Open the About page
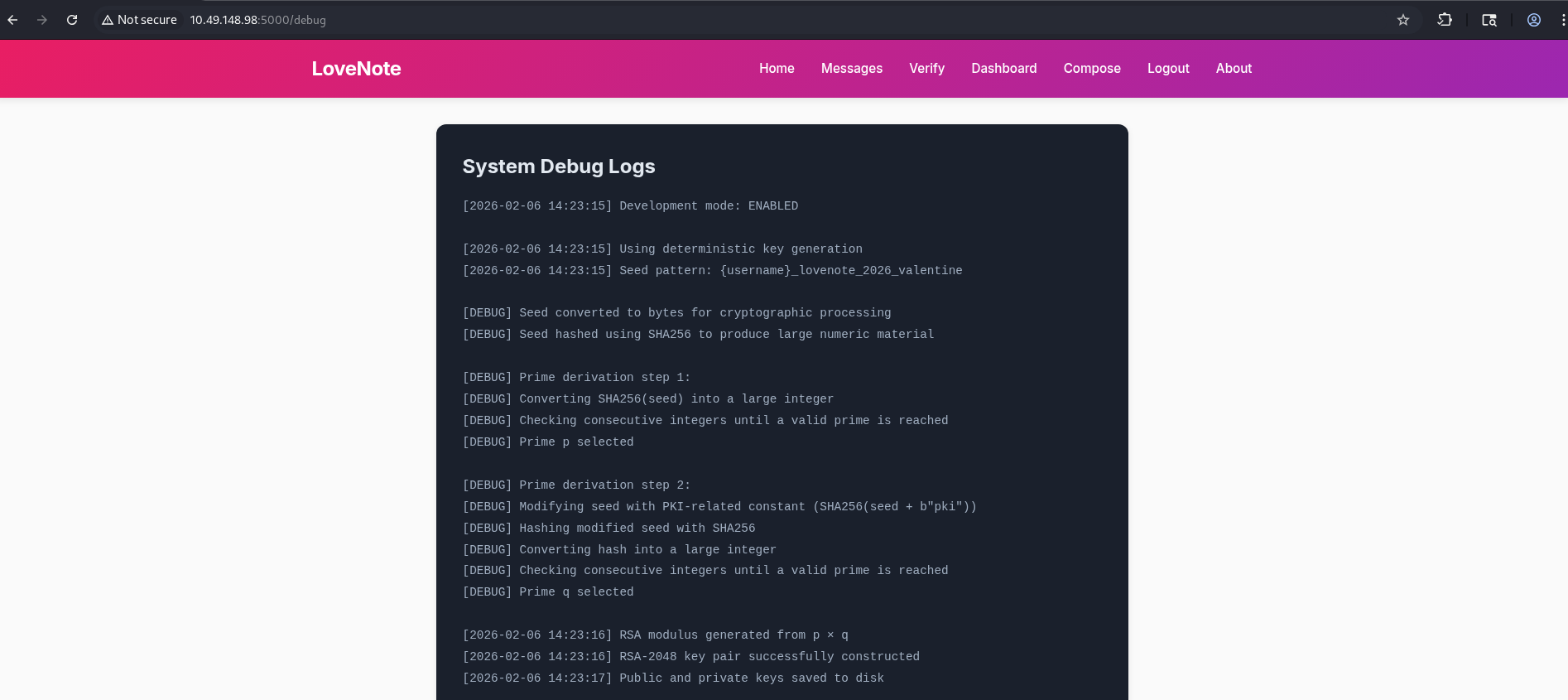The width and height of the screenshot is (1568, 700). [x=1233, y=69]
